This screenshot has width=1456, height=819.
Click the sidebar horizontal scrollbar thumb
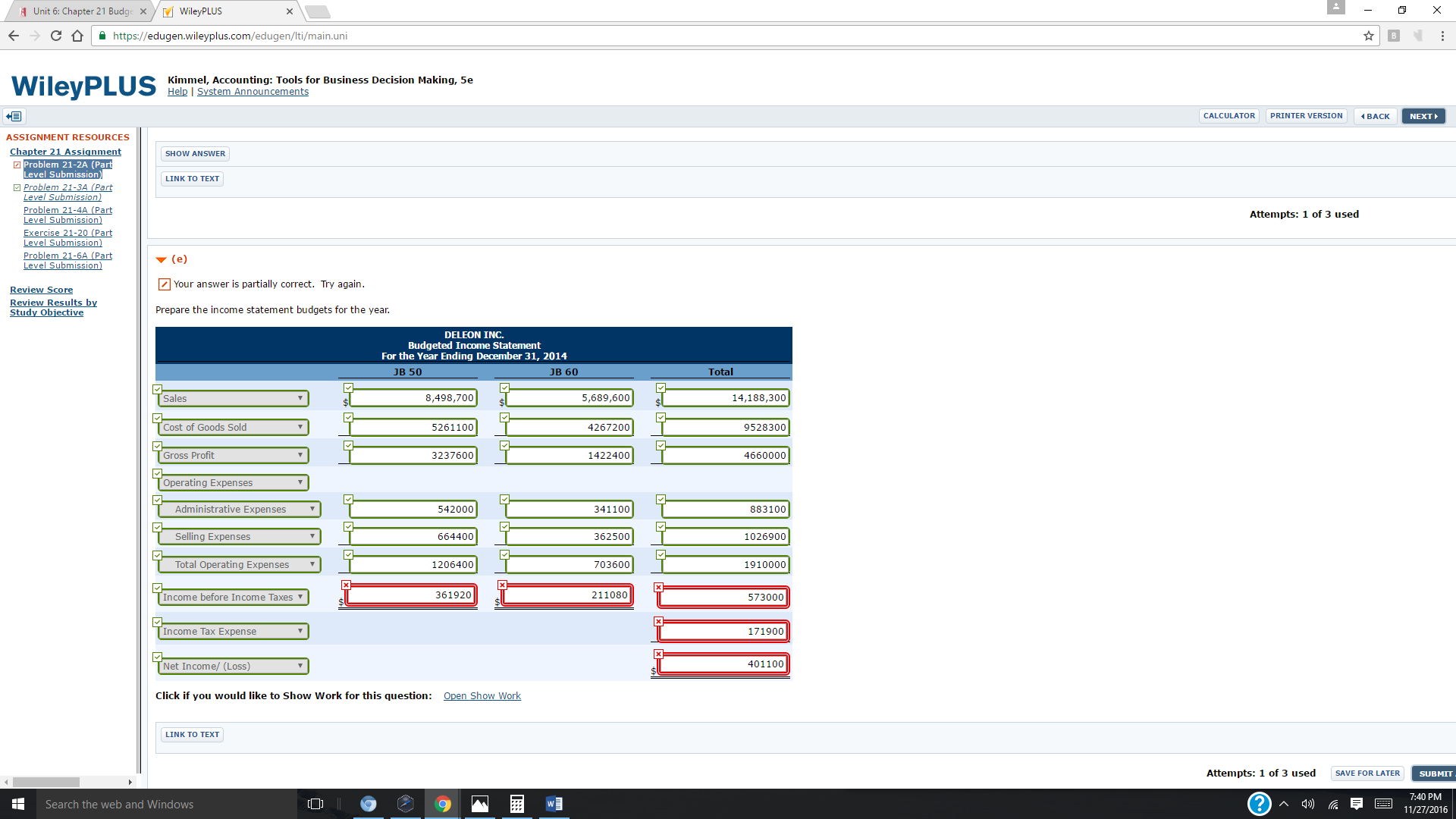point(45,782)
